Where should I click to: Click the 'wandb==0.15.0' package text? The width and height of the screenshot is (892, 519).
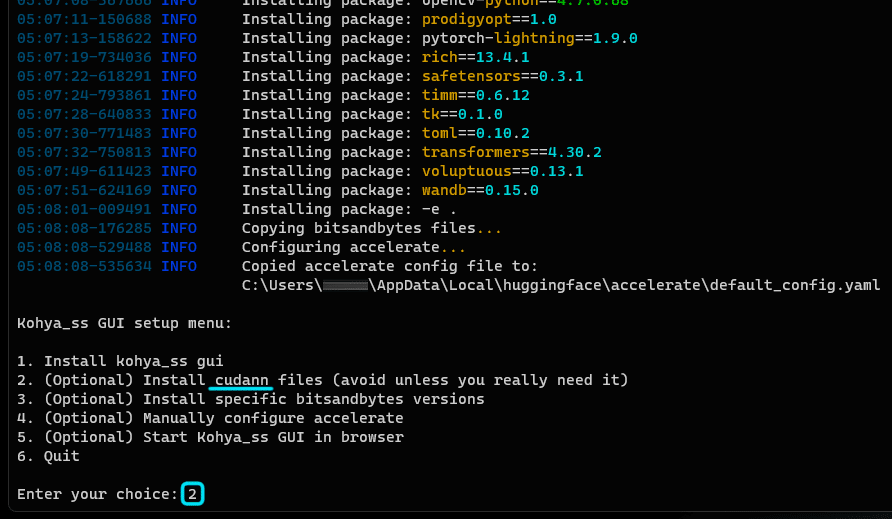480,190
